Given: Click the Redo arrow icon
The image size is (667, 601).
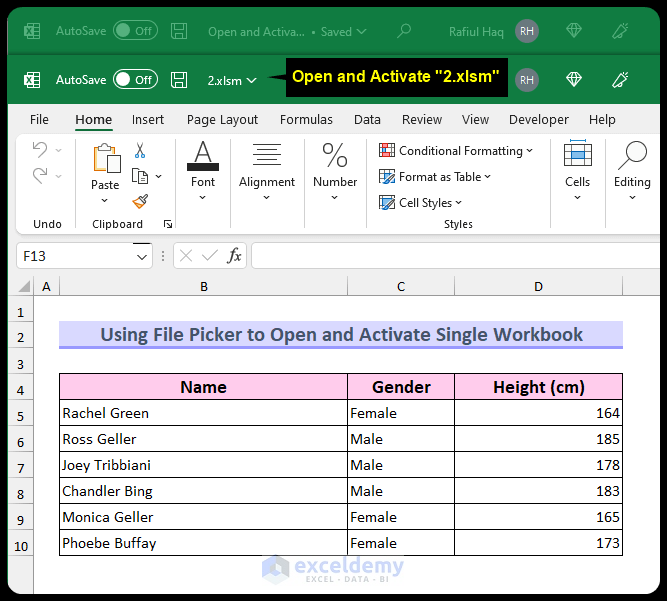Looking at the screenshot, I should coord(40,176).
